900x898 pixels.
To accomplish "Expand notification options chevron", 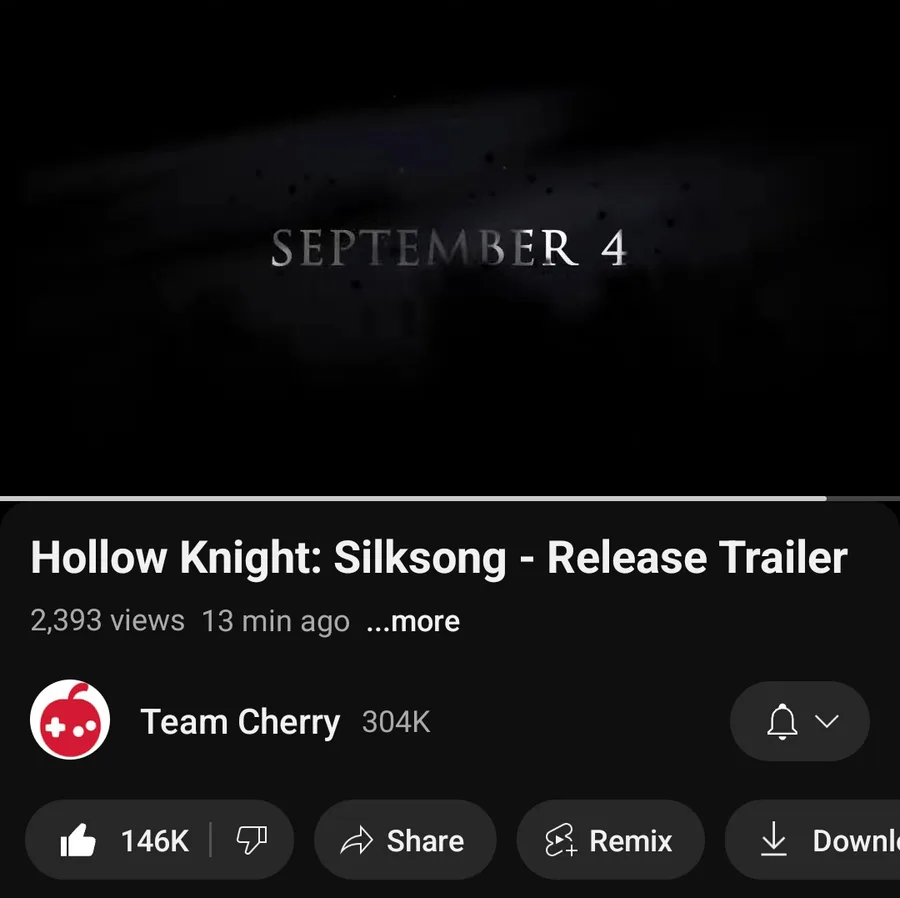I will tap(827, 721).
